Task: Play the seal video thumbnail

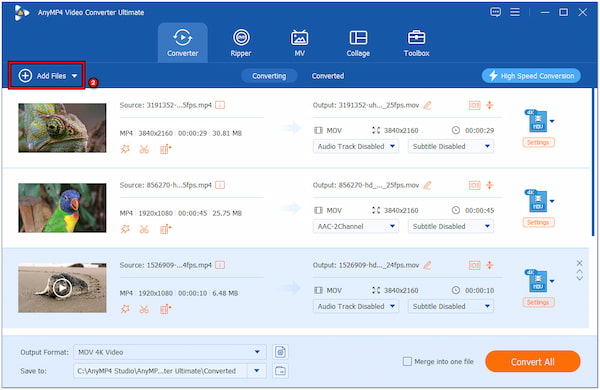Action: [62, 288]
